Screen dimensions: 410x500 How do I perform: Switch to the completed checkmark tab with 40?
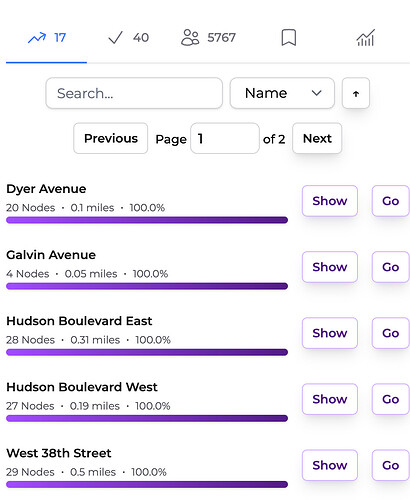click(x=128, y=38)
